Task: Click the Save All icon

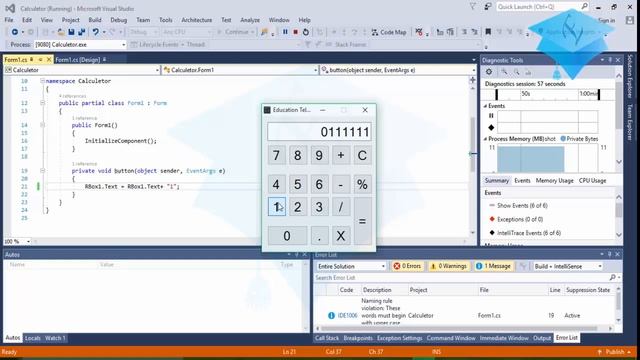Action: 82,32
